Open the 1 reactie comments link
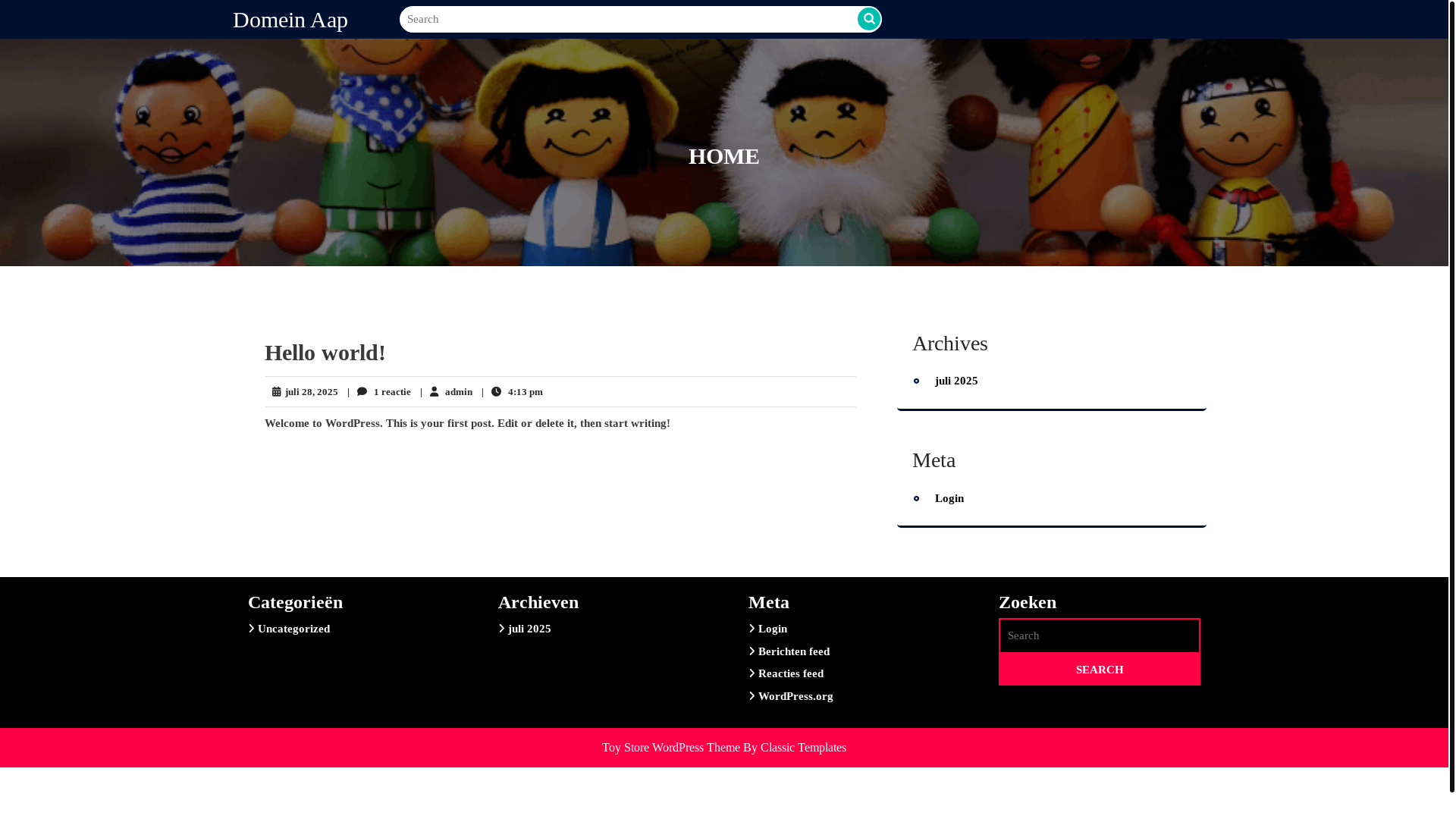The height and width of the screenshot is (819, 1456). 392,392
